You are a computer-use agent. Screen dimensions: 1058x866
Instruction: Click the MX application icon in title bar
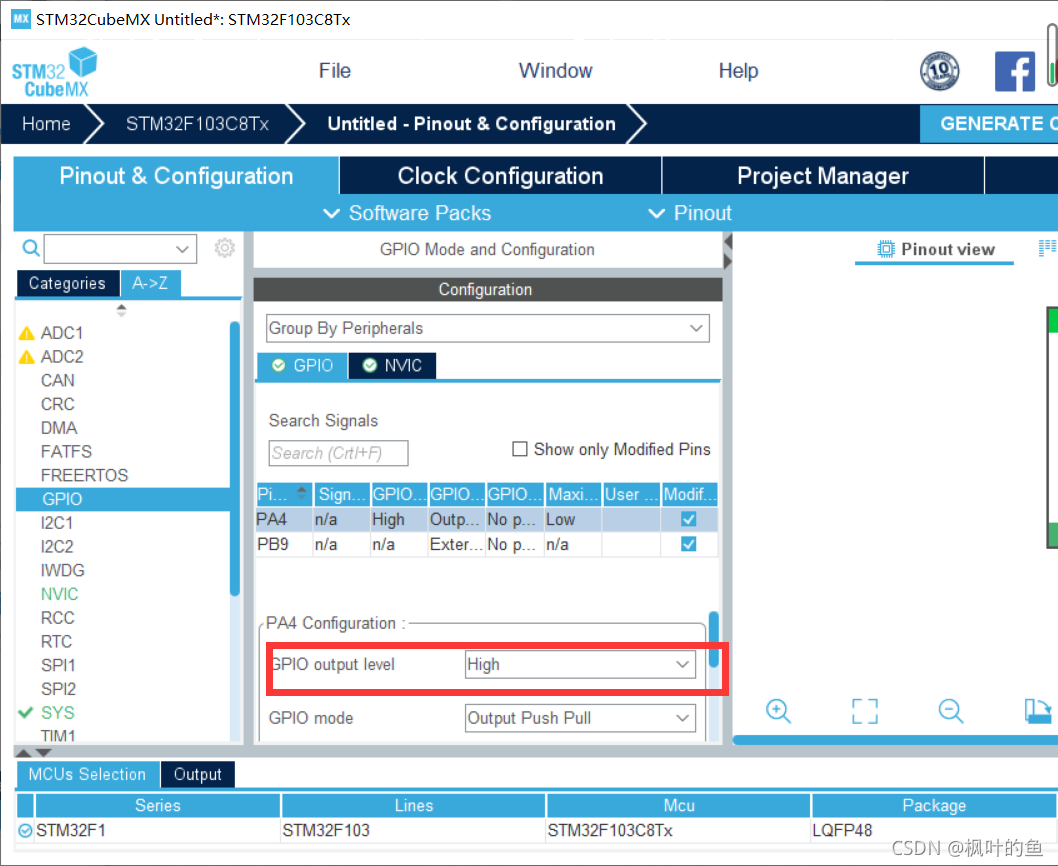pyautogui.click(x=21, y=18)
